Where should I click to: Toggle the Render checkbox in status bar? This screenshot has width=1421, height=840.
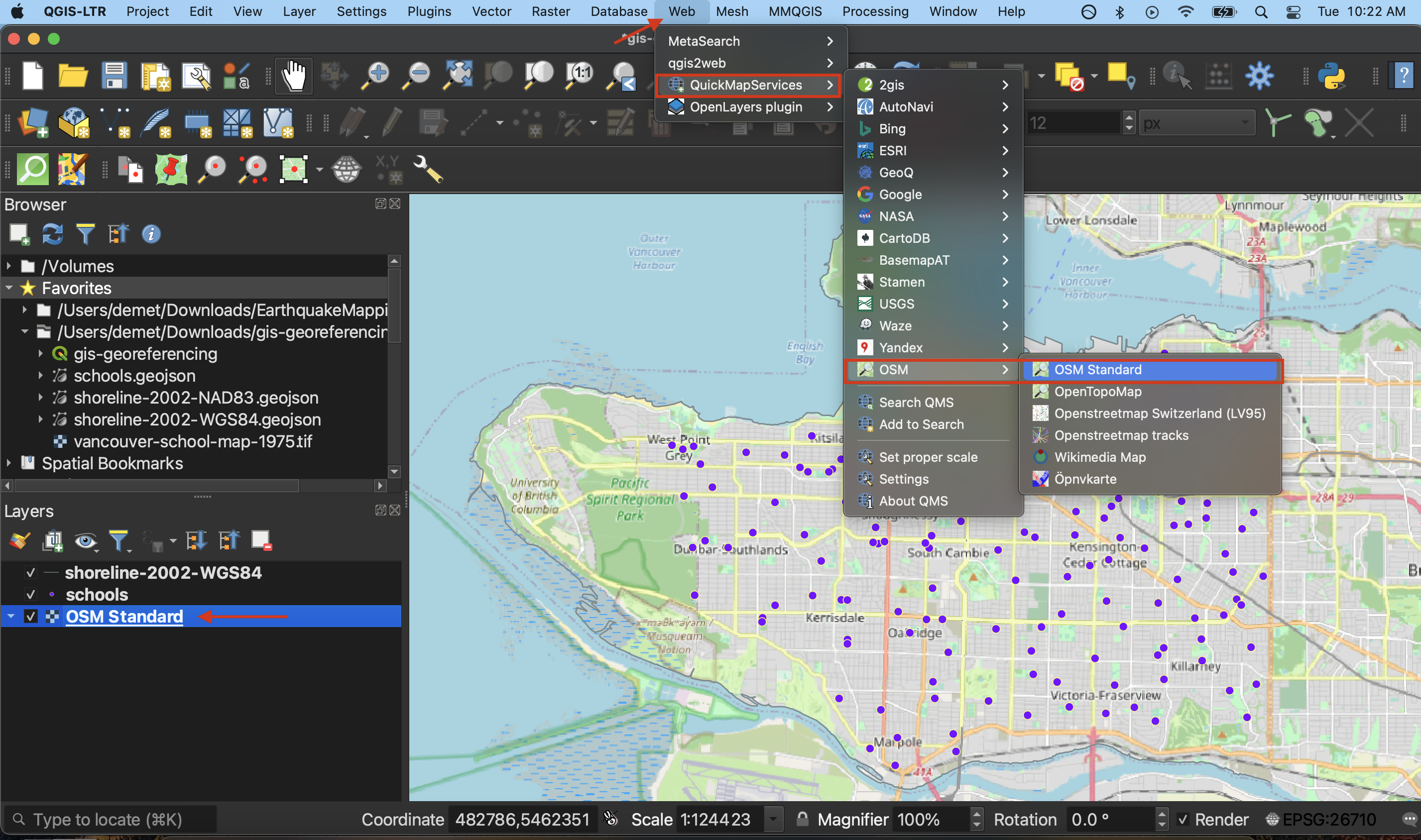1182,819
